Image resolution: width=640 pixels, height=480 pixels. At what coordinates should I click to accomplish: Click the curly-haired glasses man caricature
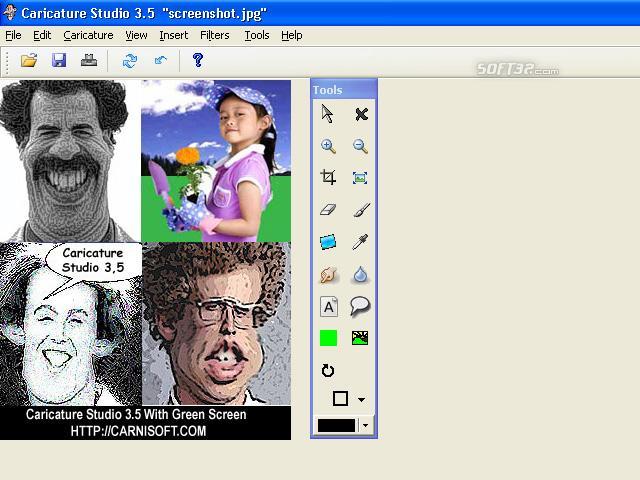pos(216,323)
